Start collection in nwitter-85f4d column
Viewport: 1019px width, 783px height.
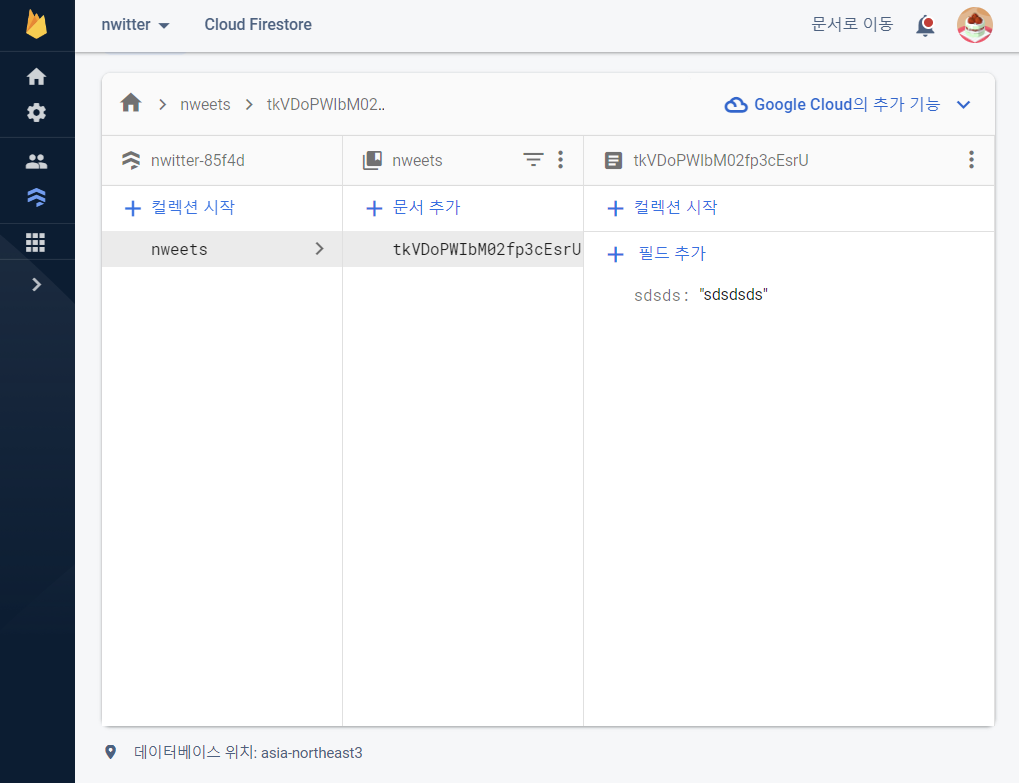(x=179, y=208)
